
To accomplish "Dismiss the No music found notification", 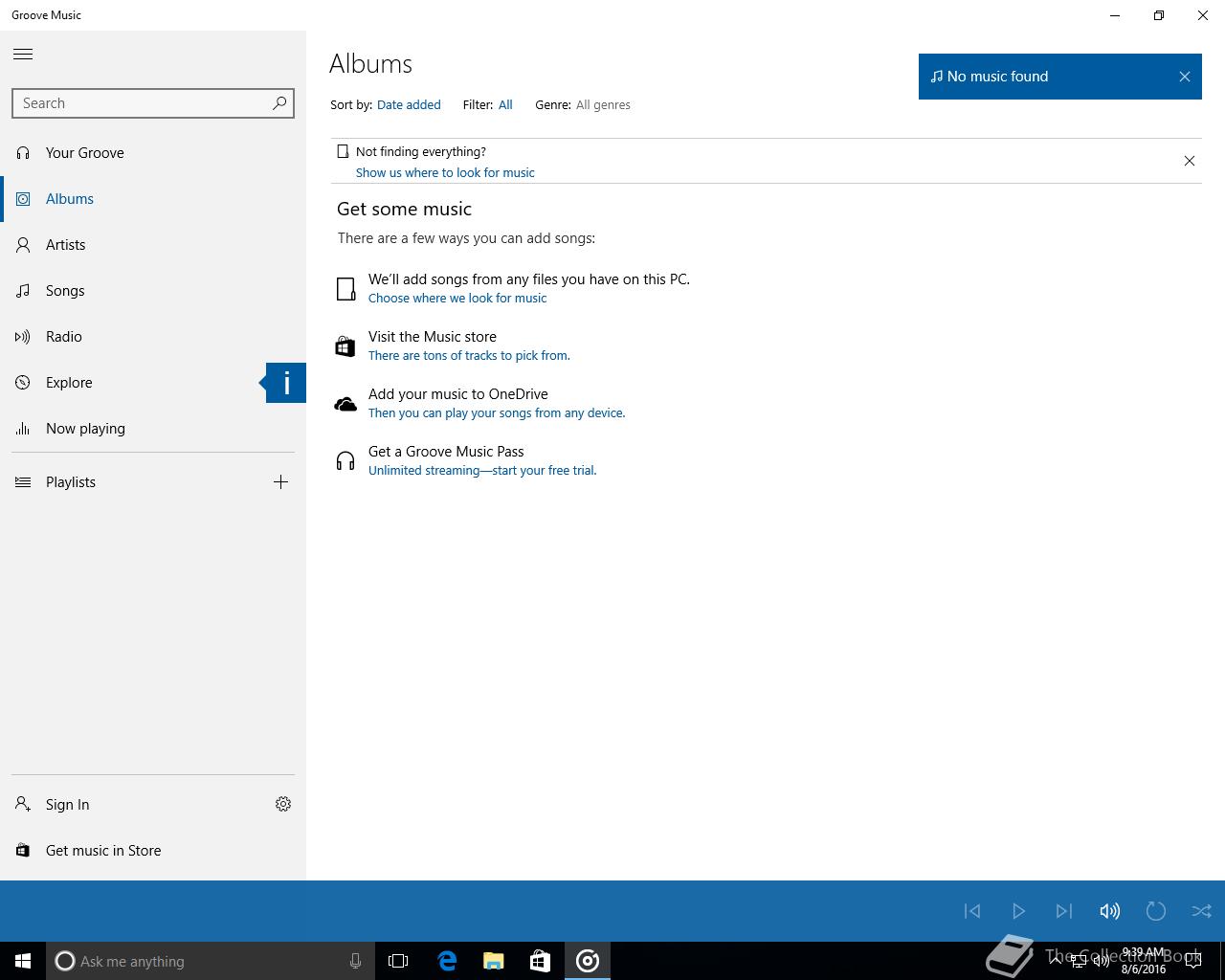I will [1185, 77].
